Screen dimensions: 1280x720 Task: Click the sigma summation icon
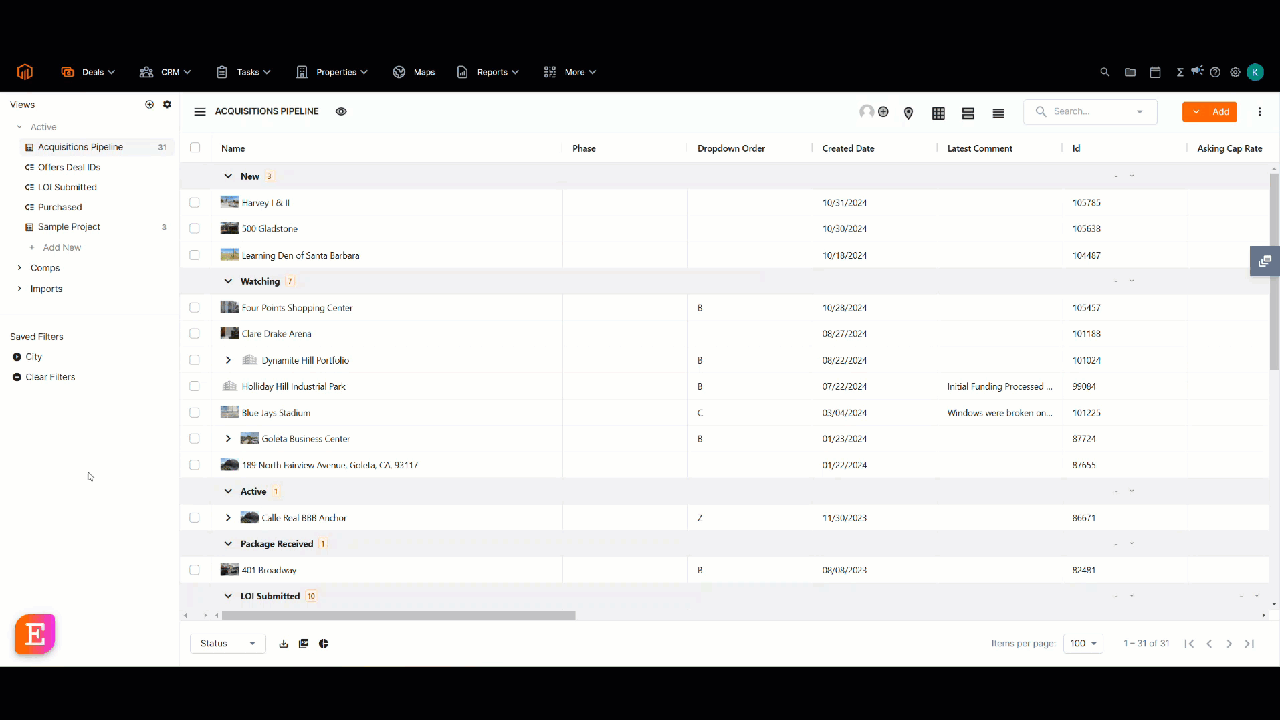(x=1180, y=72)
